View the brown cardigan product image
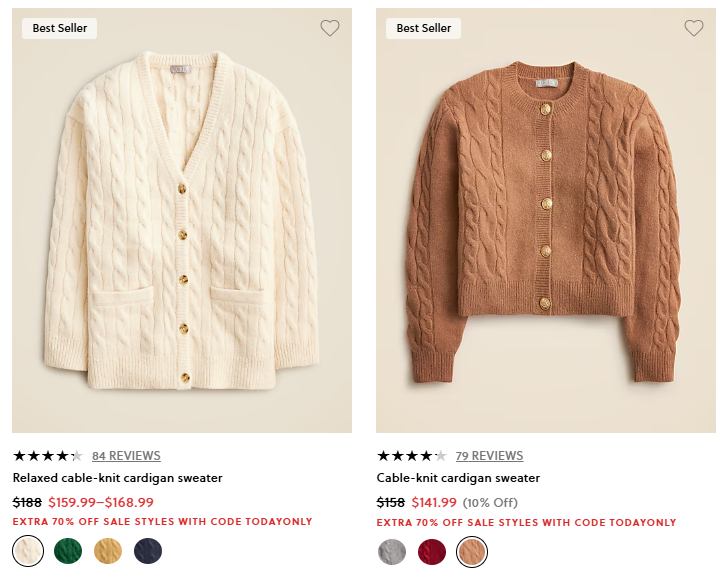Screen dimensions: 722x575 tap(546, 220)
